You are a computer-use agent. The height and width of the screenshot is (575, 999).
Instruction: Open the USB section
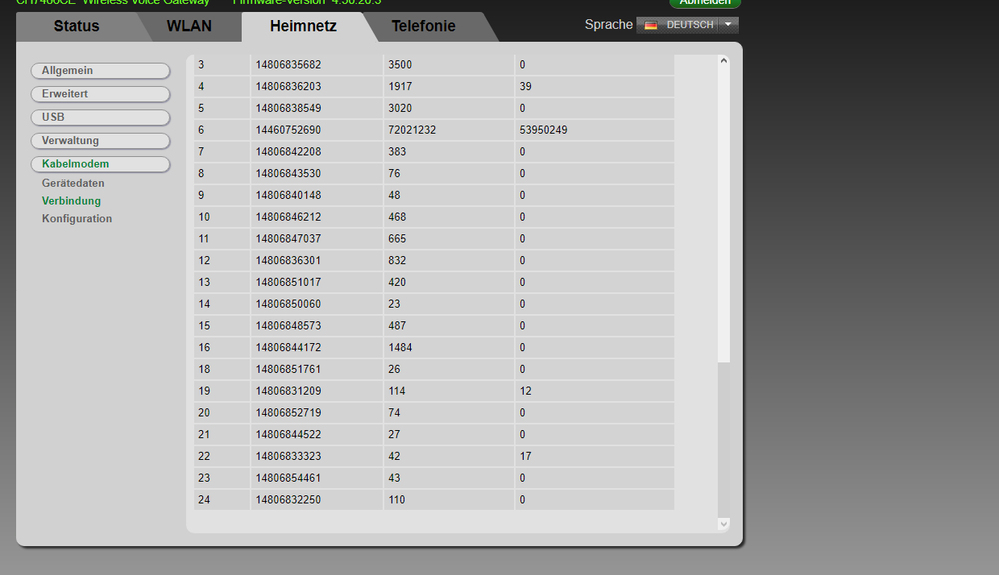[101, 117]
